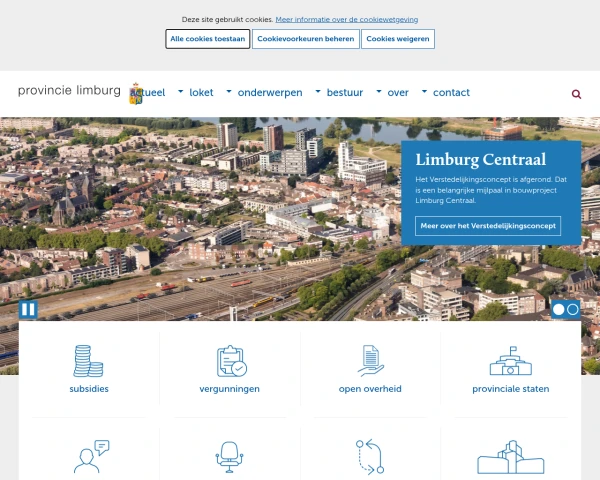Viewport: 600px width, 480px height.
Task: Click Cookievoorkeuren beheren button
Action: [x=306, y=39]
